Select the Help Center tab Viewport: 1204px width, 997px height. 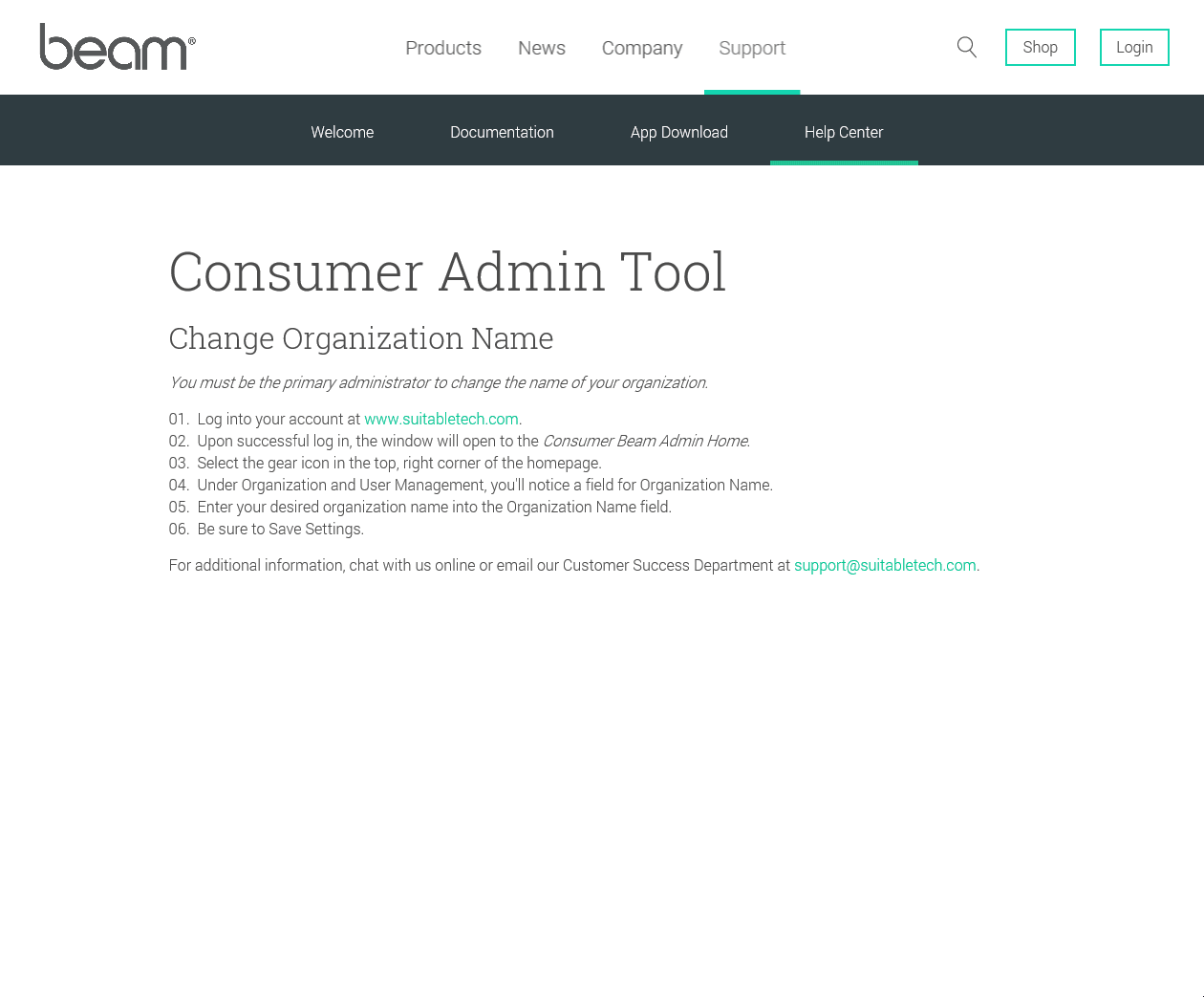pos(844,132)
